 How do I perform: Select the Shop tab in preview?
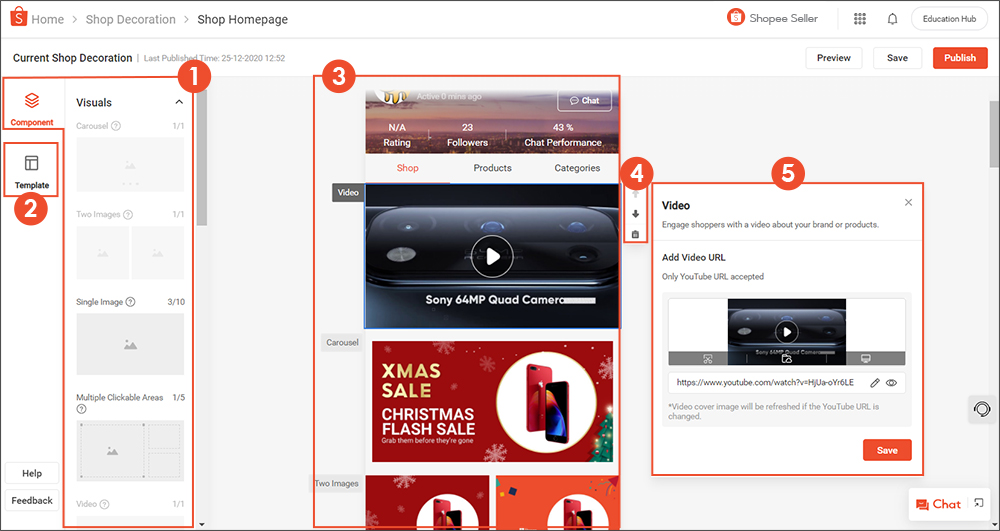tap(408, 168)
